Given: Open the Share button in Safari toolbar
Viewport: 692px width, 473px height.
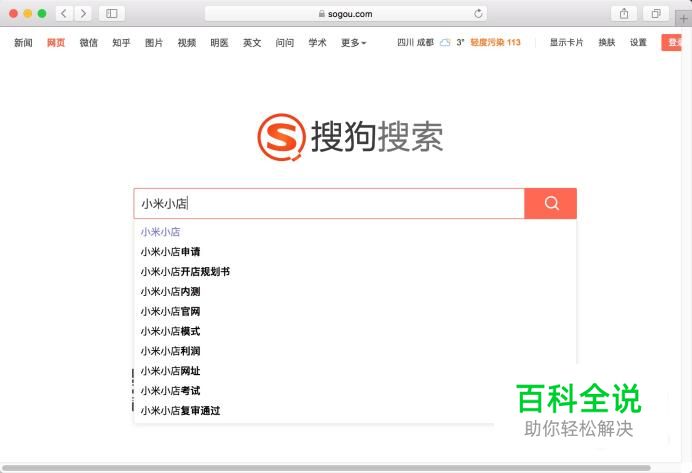Looking at the screenshot, I should pyautogui.click(x=624, y=14).
